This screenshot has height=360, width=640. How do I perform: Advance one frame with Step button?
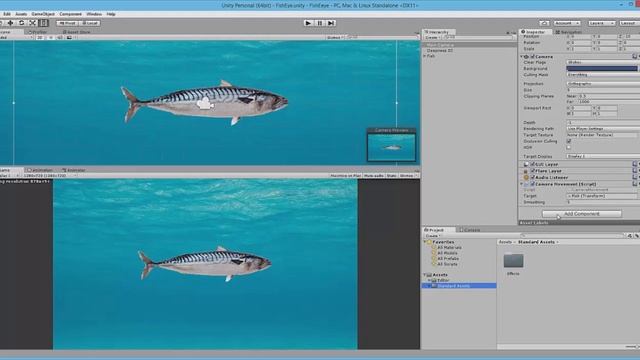(331, 23)
